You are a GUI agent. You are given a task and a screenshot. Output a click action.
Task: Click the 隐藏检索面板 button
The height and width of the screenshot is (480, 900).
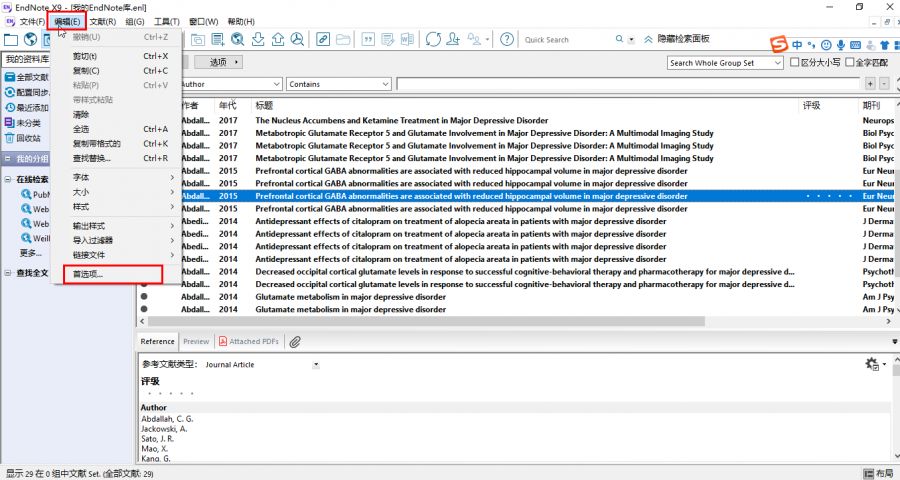pos(676,39)
